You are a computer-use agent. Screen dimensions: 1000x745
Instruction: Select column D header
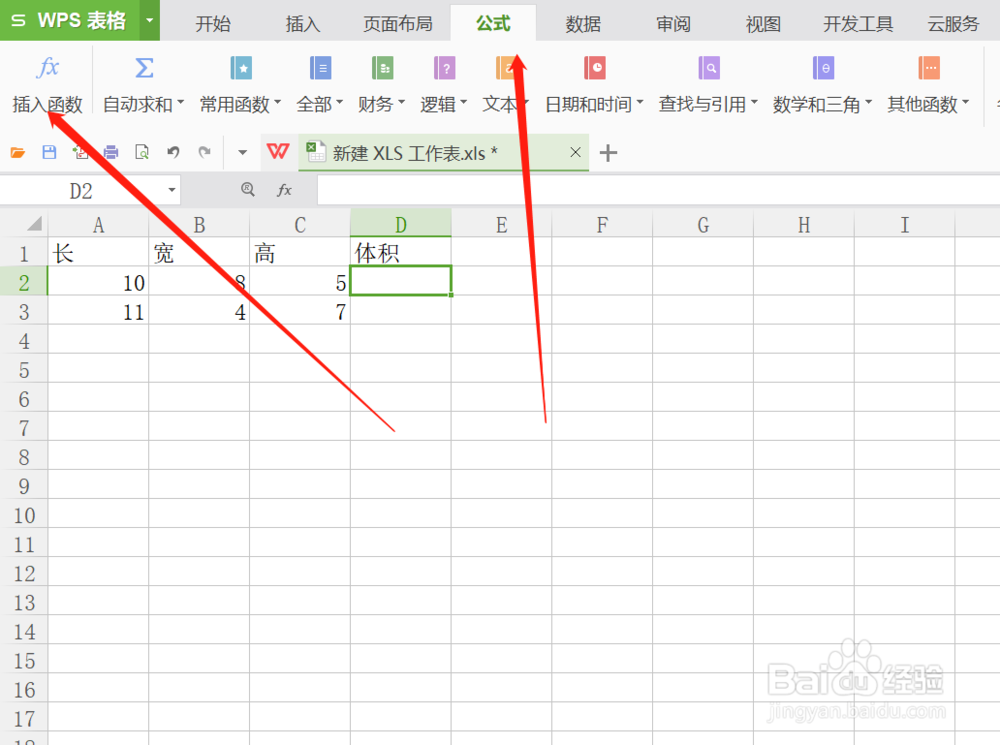[401, 224]
